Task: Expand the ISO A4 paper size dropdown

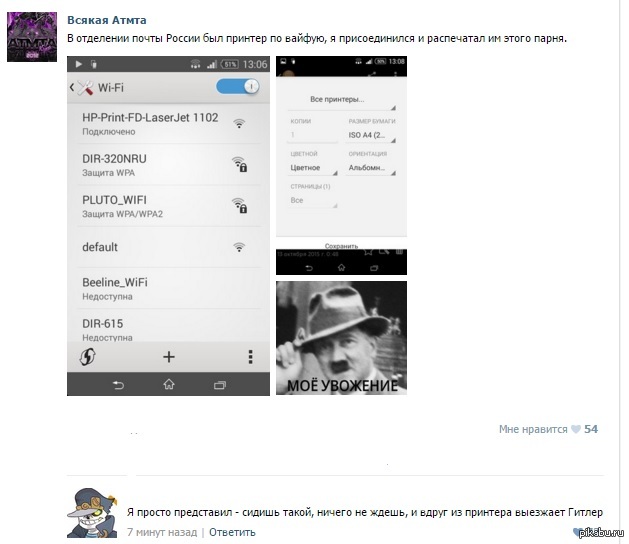Action: [372, 135]
